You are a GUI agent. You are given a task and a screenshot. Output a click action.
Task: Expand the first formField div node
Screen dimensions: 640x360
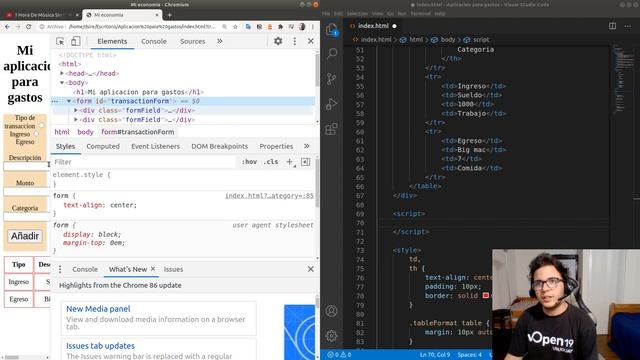click(76, 110)
